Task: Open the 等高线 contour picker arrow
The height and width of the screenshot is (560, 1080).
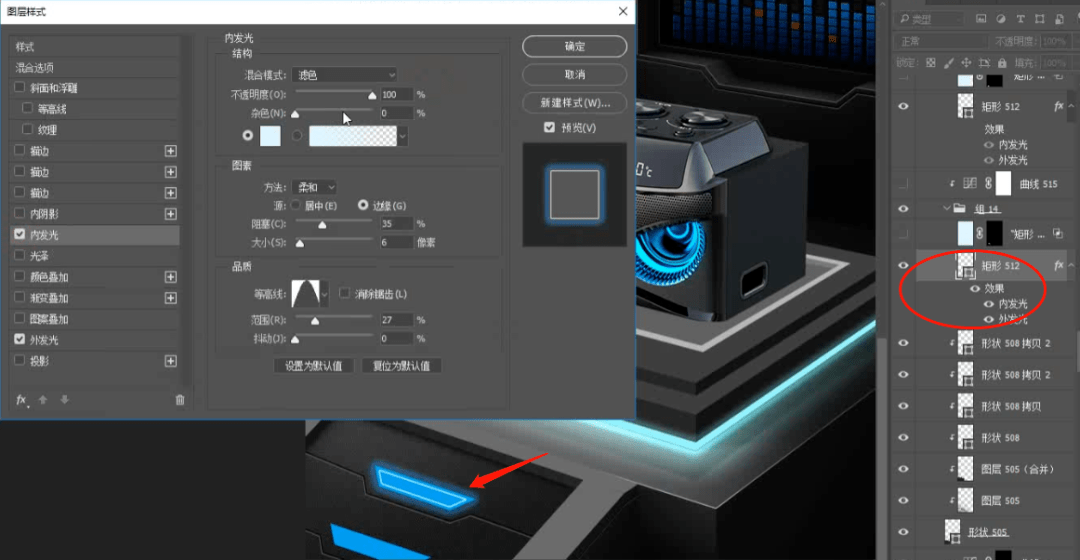Action: point(324,293)
